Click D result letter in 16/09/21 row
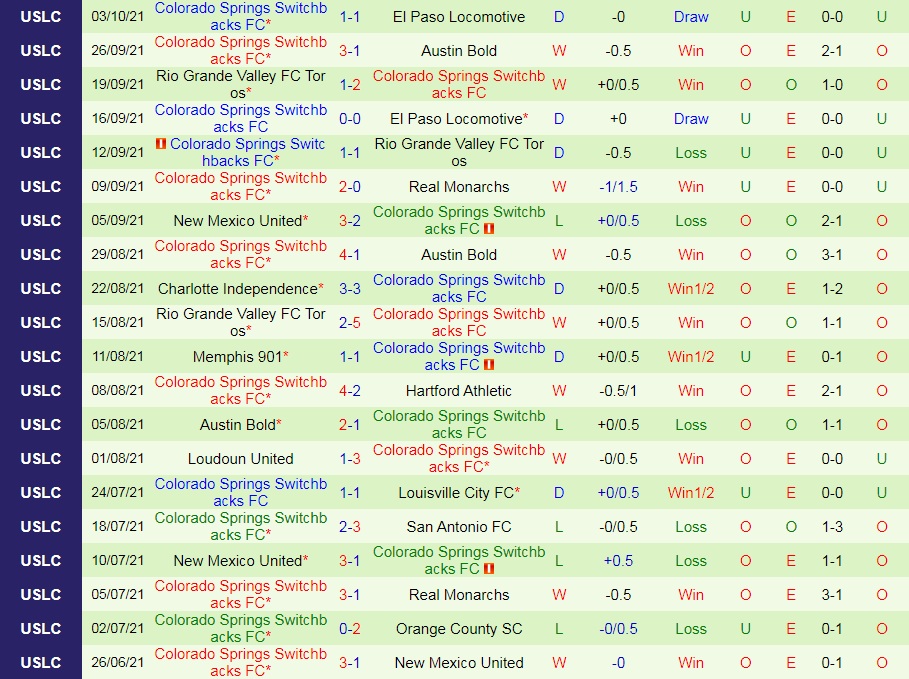909x679 pixels. tap(559, 119)
